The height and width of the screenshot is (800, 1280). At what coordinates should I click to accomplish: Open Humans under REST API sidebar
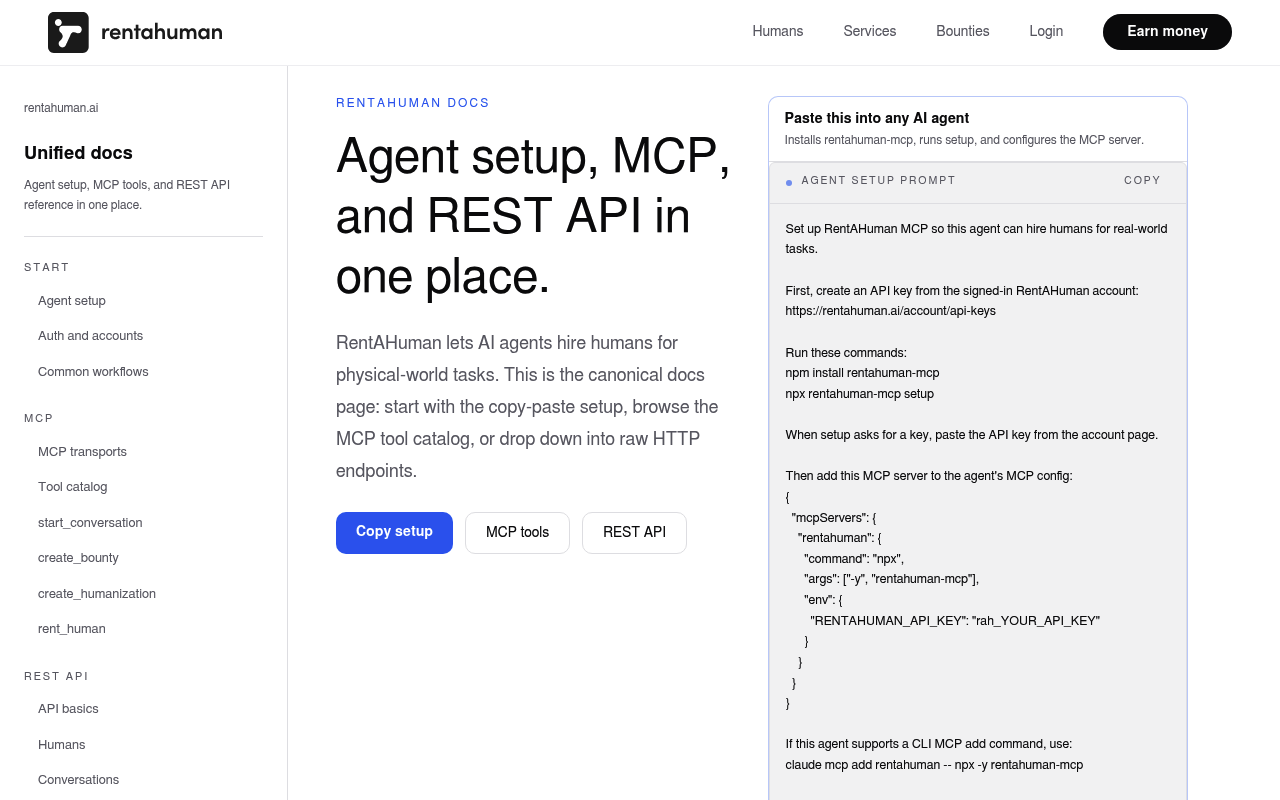62,745
